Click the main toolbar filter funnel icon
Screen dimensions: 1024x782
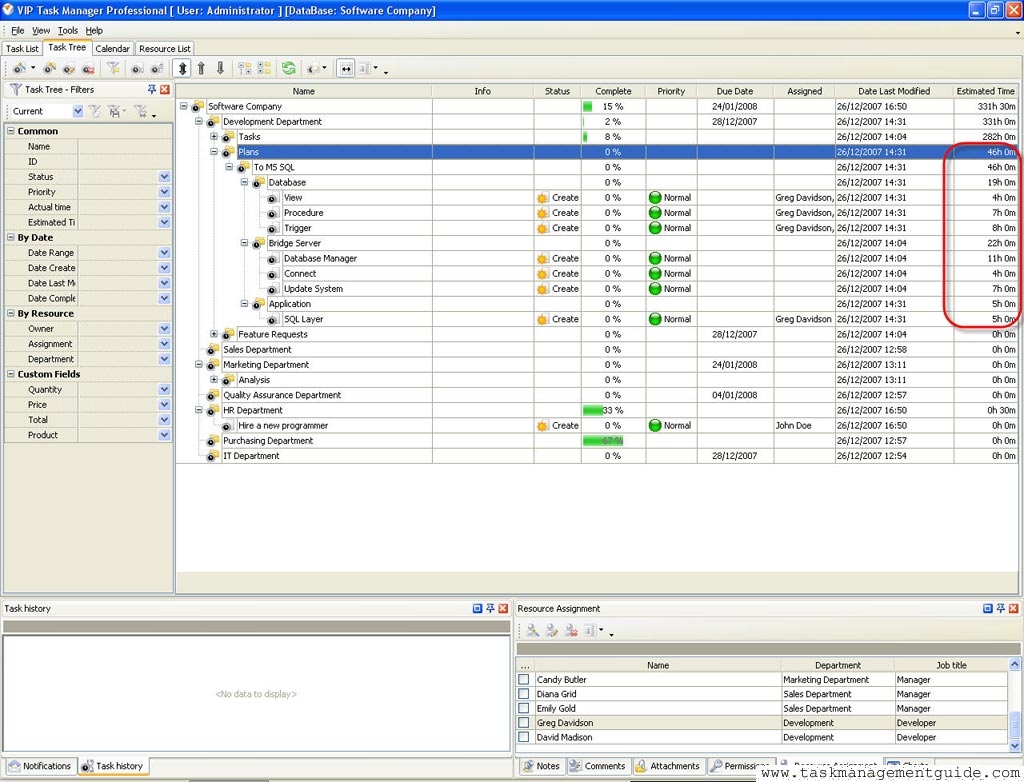point(113,68)
